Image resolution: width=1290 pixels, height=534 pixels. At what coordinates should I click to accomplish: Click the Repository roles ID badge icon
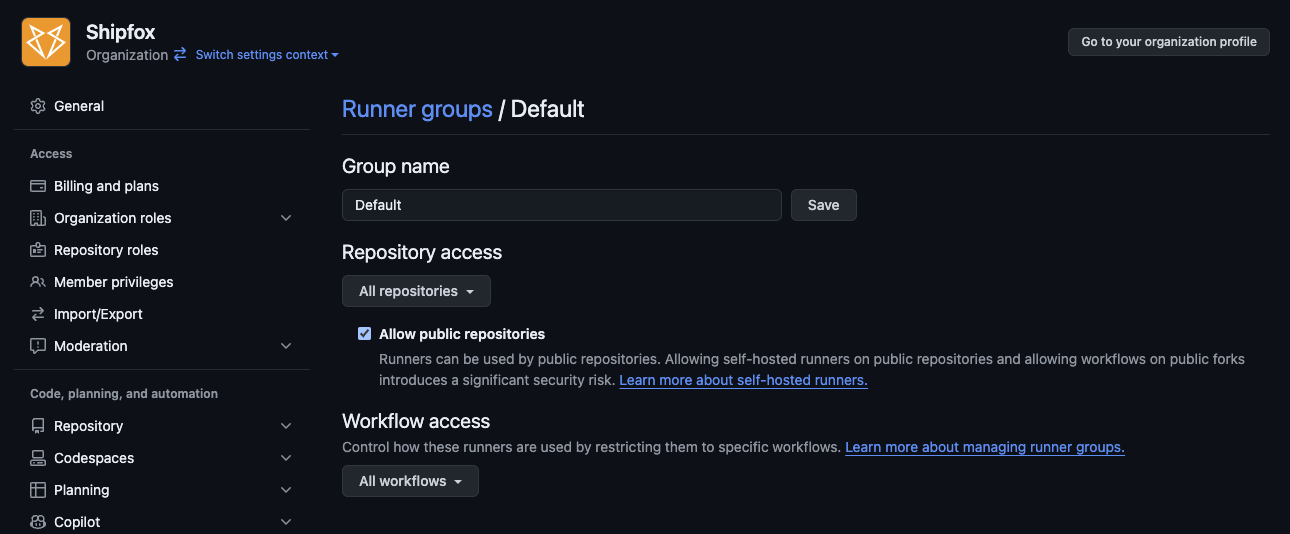(38, 250)
